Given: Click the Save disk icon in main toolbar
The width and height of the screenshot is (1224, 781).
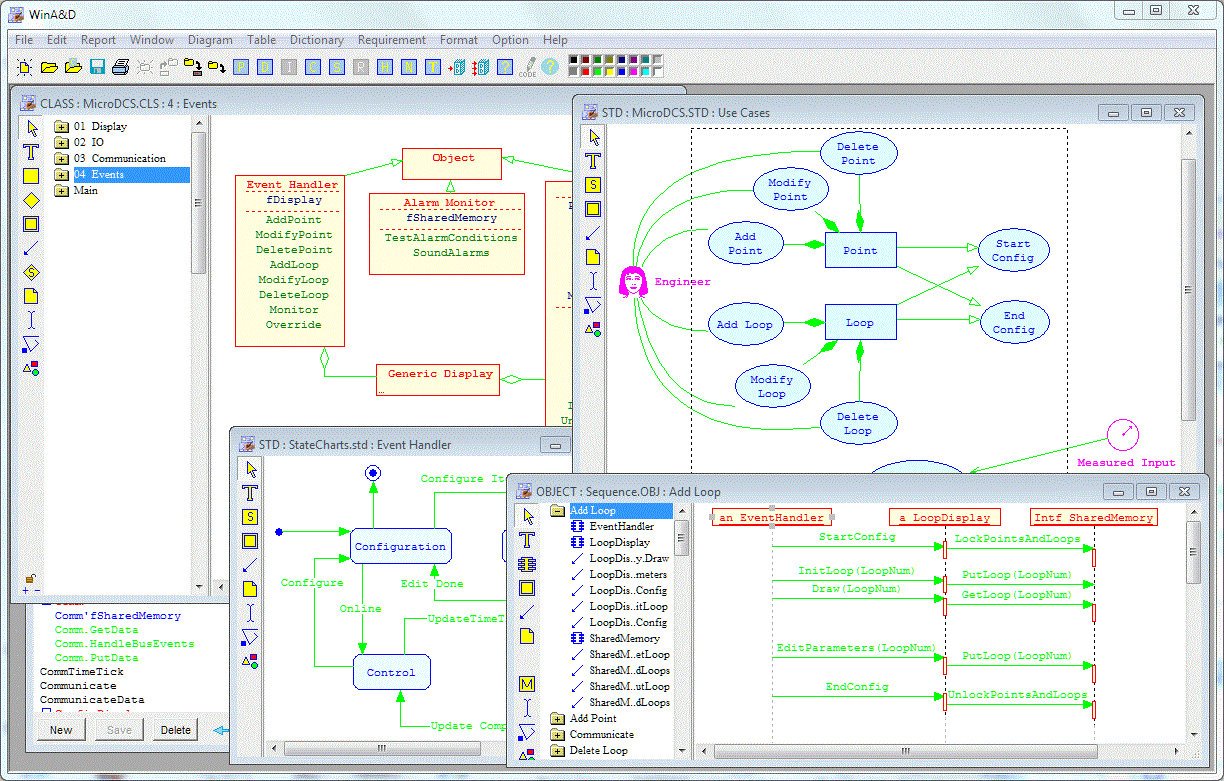Looking at the screenshot, I should point(97,67).
